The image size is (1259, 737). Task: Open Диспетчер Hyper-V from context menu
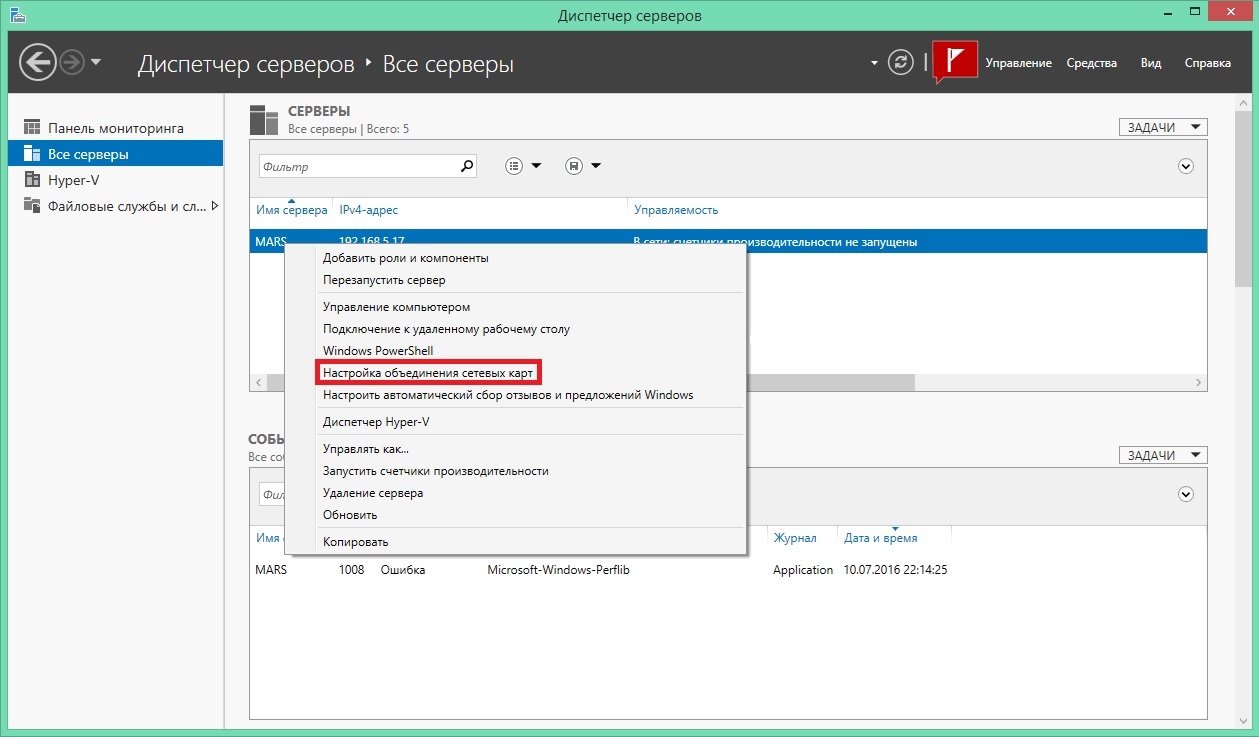376,422
